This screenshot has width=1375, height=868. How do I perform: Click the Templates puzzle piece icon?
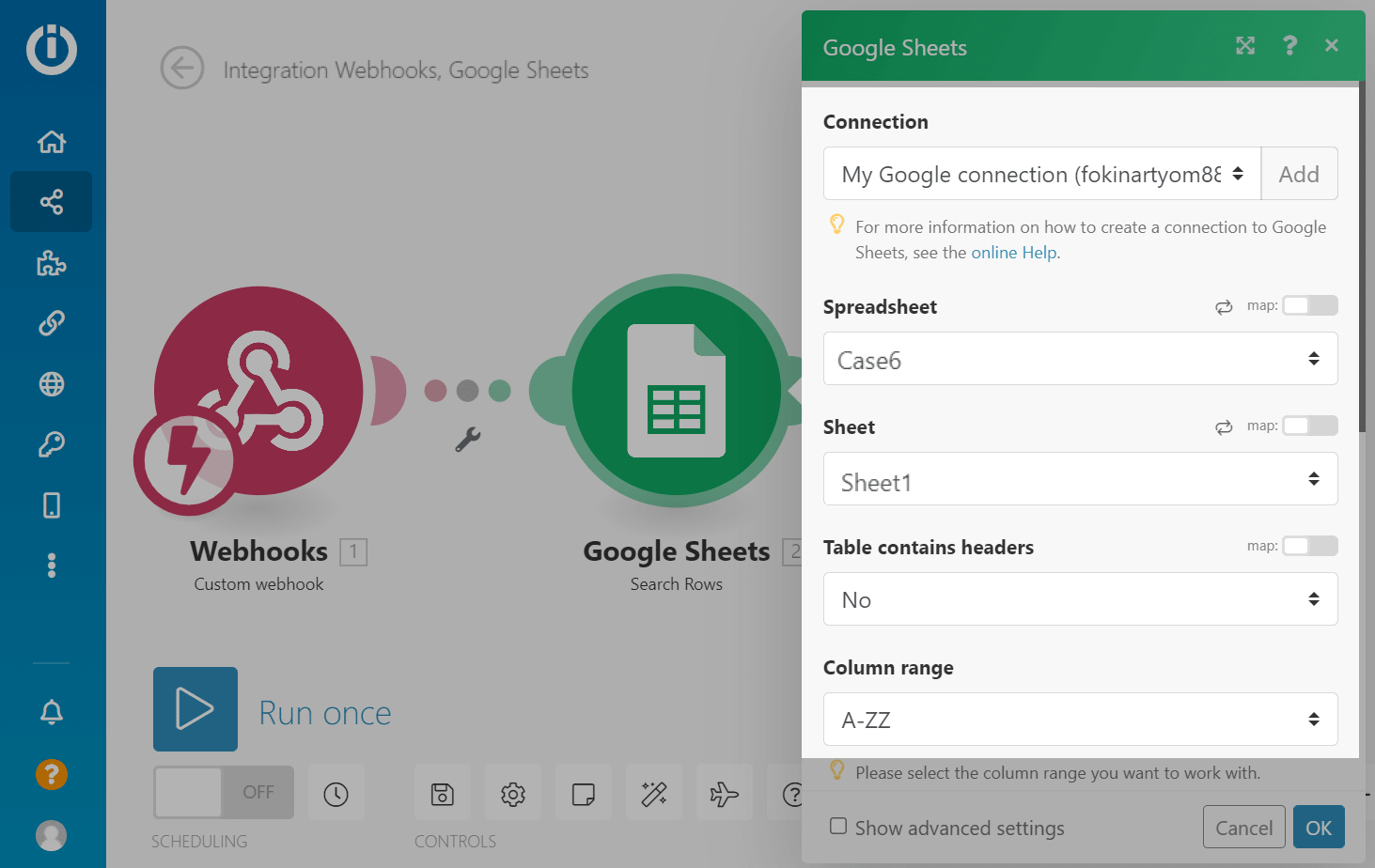tap(52, 263)
